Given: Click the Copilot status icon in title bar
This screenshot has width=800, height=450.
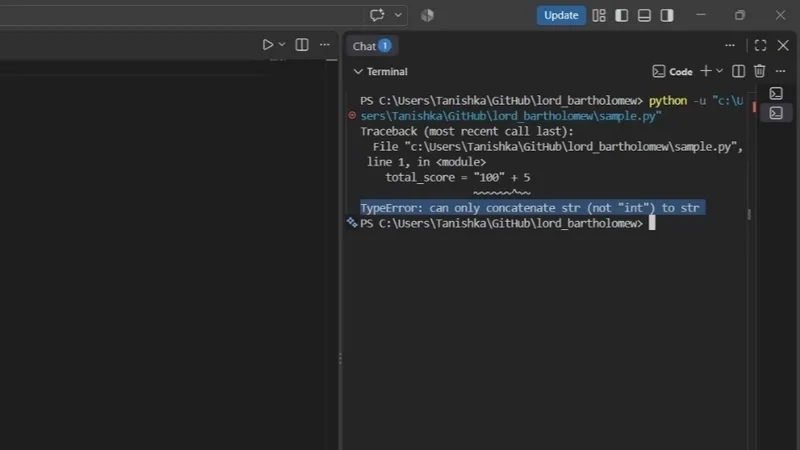Looking at the screenshot, I should pos(427,16).
